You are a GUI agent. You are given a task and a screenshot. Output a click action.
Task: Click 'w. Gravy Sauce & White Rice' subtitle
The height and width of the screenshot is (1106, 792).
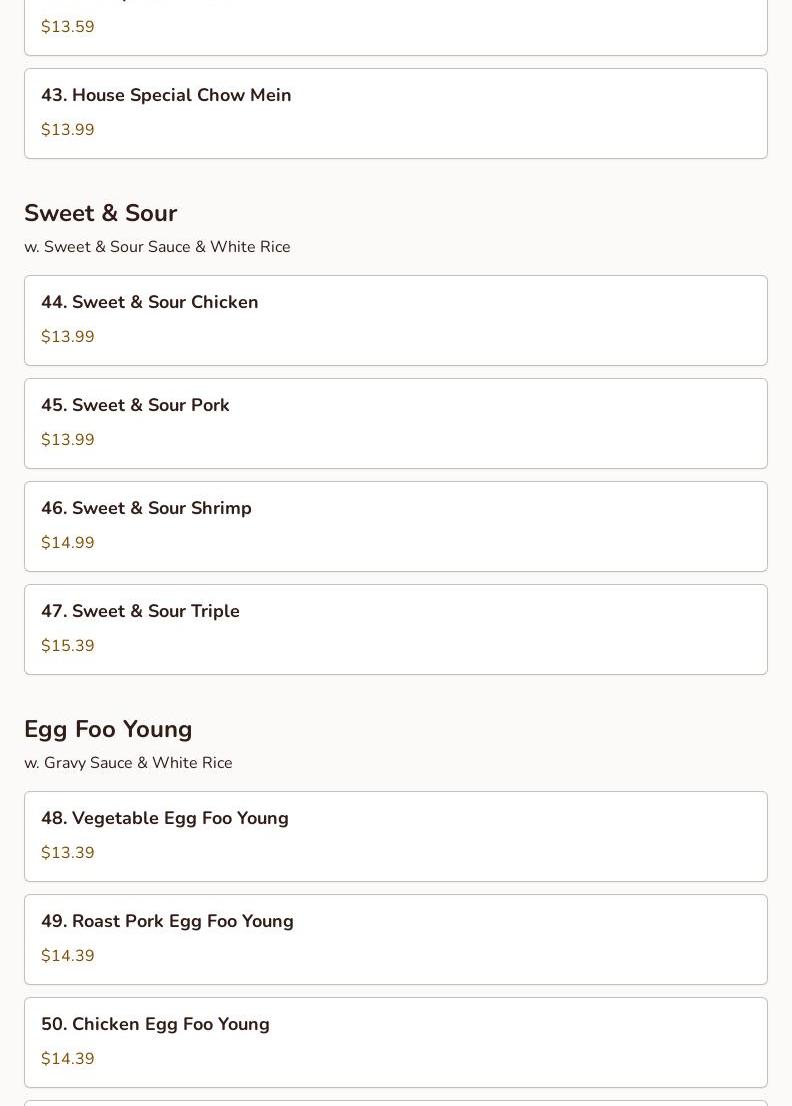(x=128, y=763)
